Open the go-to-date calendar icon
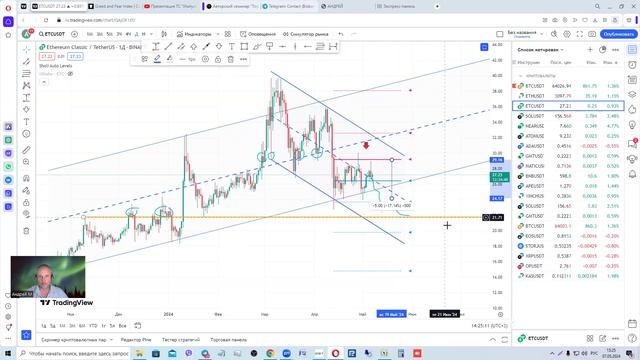This screenshot has width=640, height=360. click(138, 326)
